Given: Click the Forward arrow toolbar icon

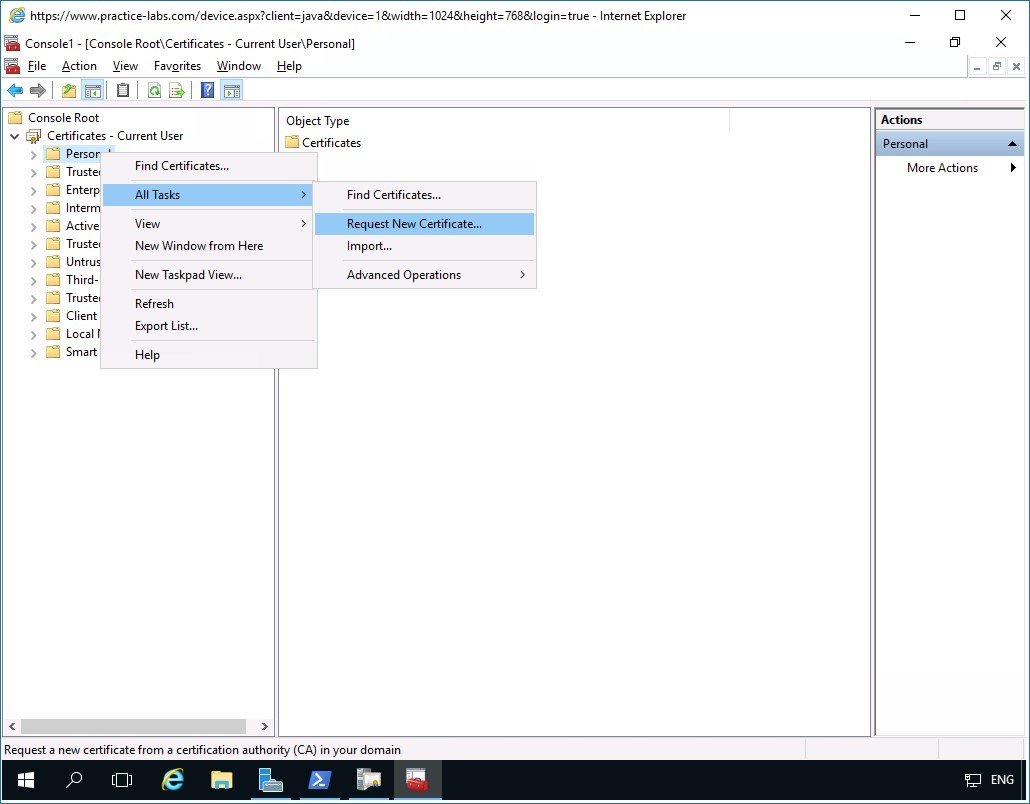Looking at the screenshot, I should [x=38, y=91].
